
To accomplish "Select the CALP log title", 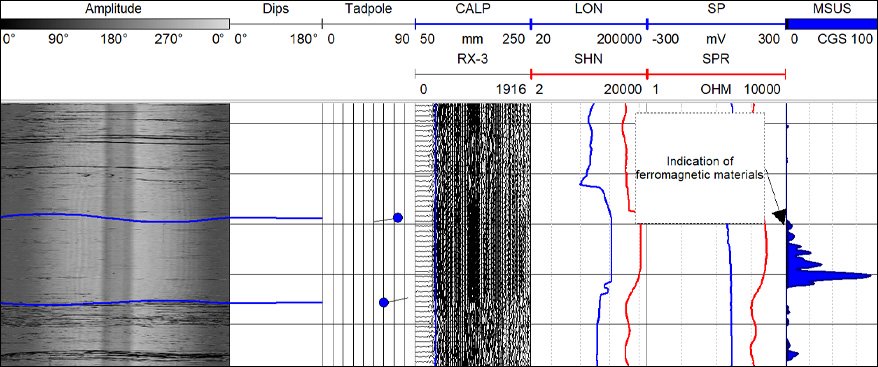I will [x=472, y=9].
